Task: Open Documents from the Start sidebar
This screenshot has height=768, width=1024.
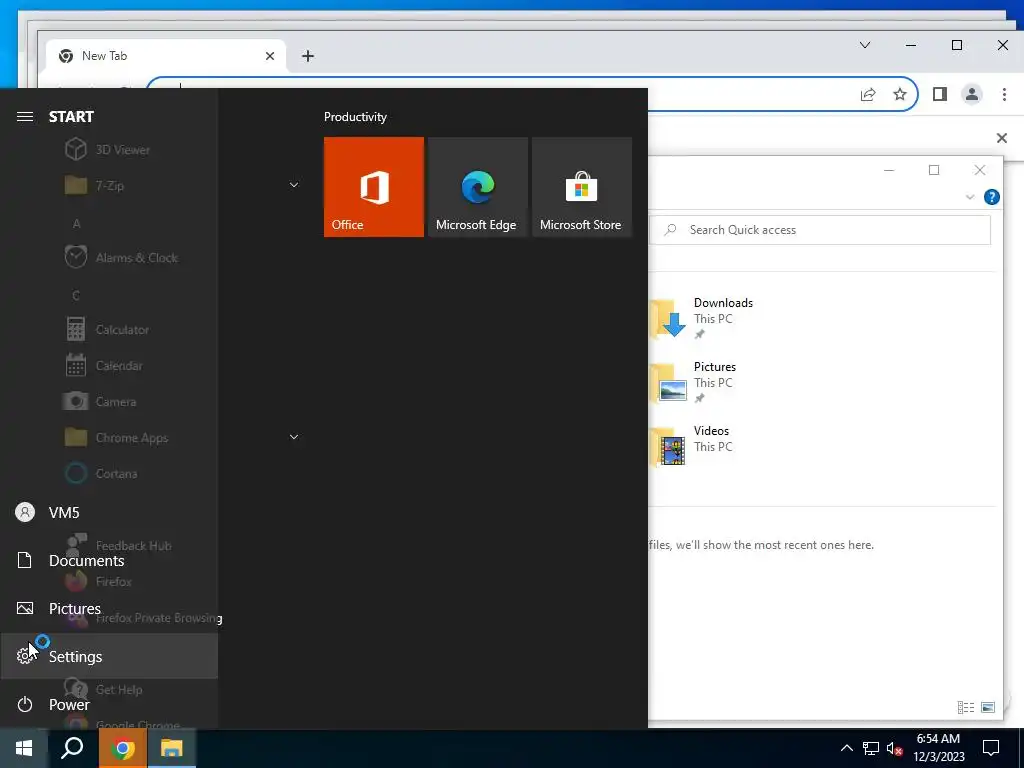Action: (109, 560)
